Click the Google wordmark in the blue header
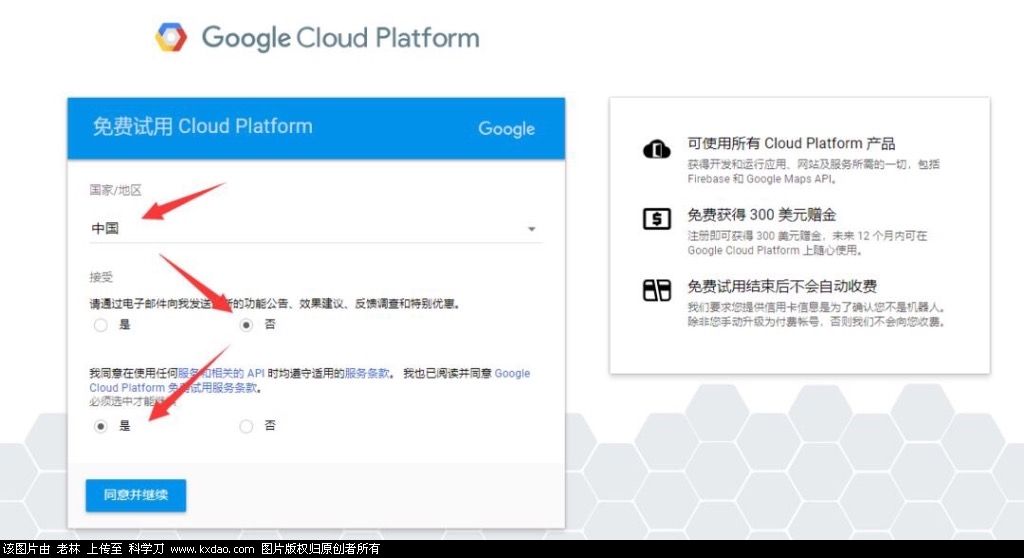 pyautogui.click(x=506, y=129)
